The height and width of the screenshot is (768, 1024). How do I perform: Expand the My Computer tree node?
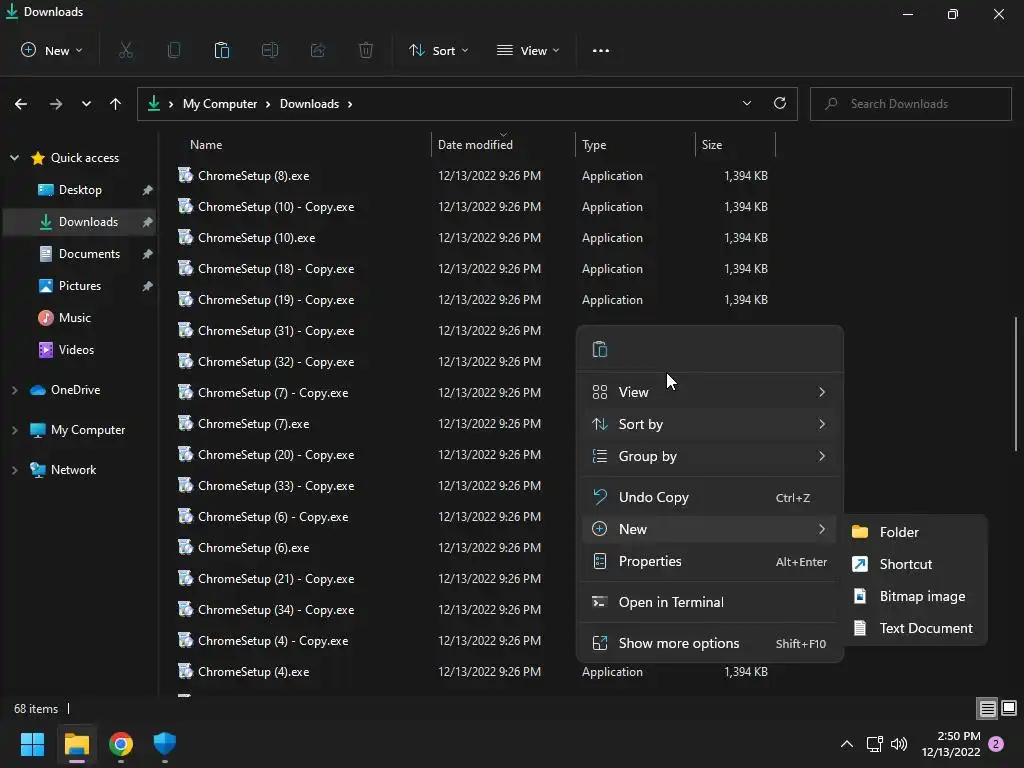click(14, 430)
